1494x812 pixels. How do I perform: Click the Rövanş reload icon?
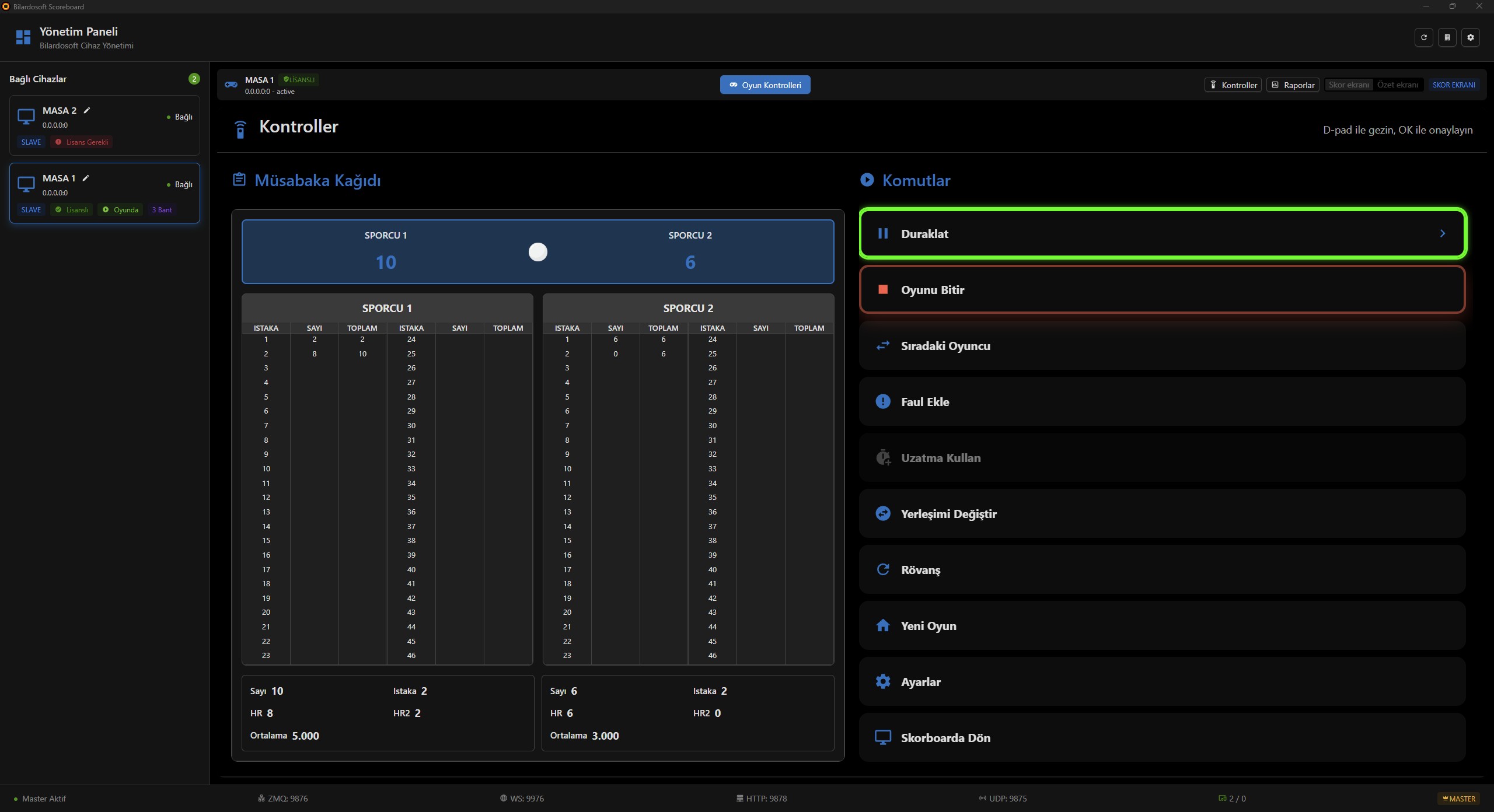coord(883,569)
